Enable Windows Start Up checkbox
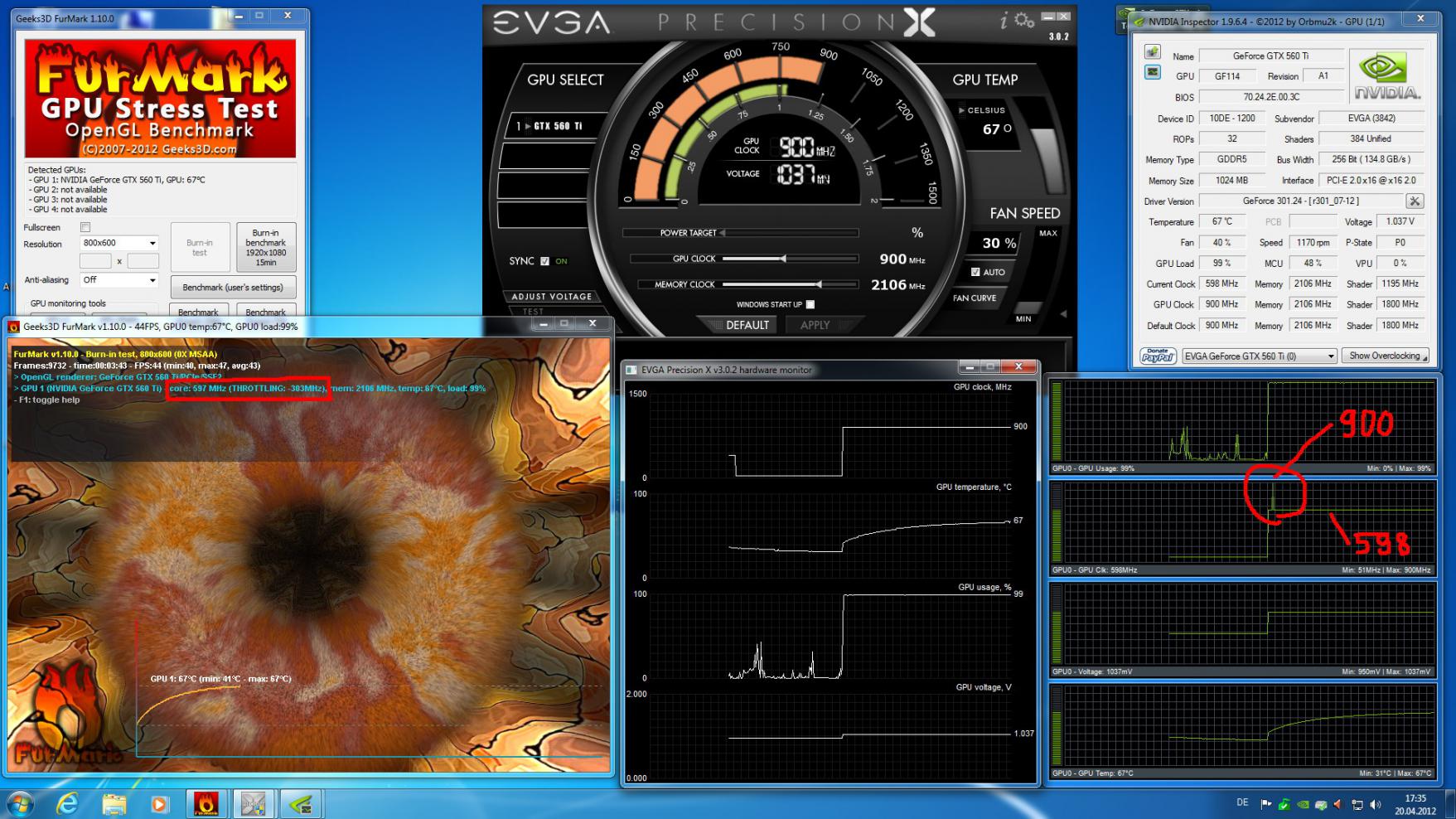Screen dimensions: 1456x819 [810, 304]
